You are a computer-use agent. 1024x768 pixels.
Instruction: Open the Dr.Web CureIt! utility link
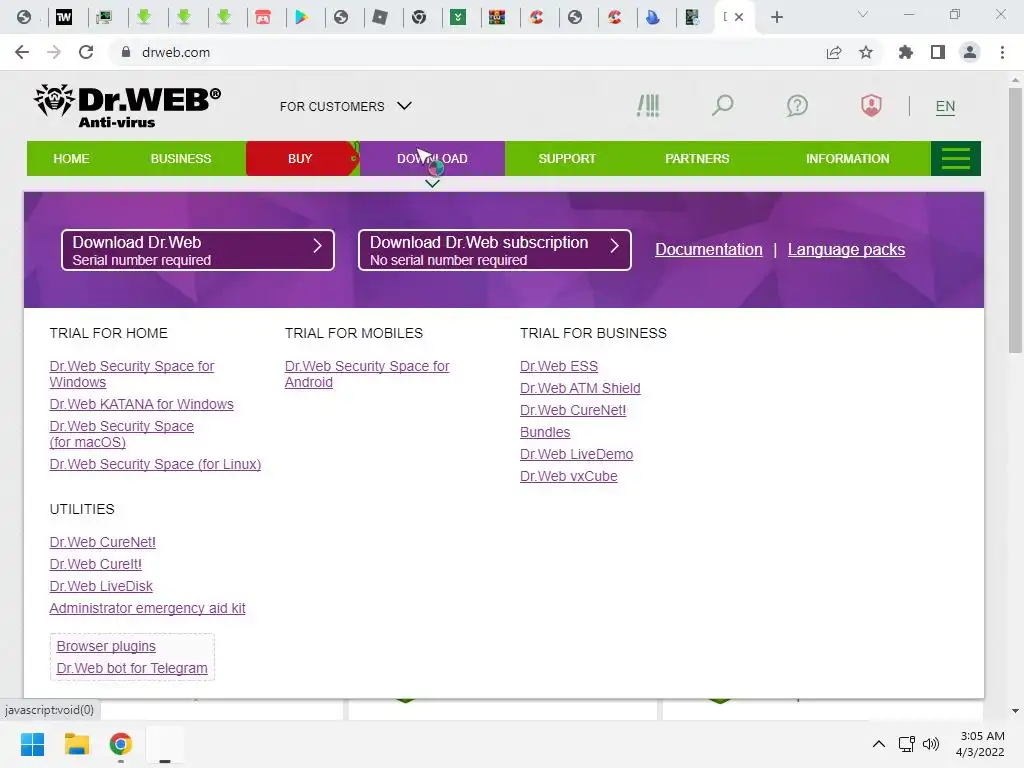[x=95, y=564]
